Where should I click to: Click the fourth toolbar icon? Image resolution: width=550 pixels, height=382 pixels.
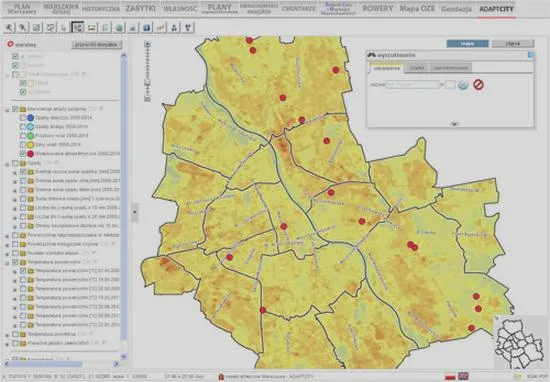click(x=51, y=27)
